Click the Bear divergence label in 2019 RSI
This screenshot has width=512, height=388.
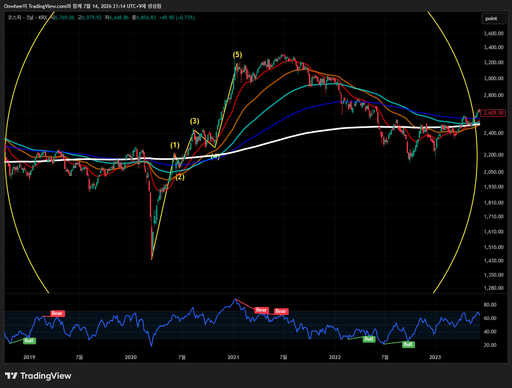click(x=57, y=313)
